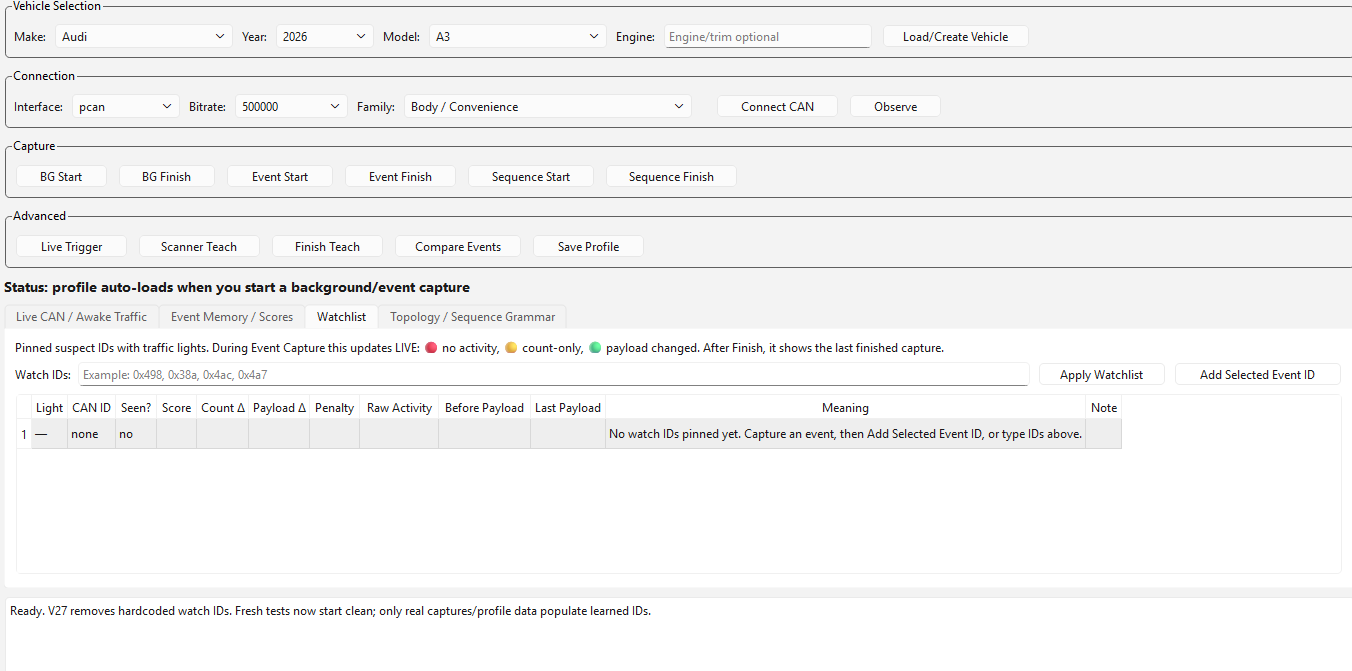Click the Note column header
Screen dimensions: 1352x671
1104,408
